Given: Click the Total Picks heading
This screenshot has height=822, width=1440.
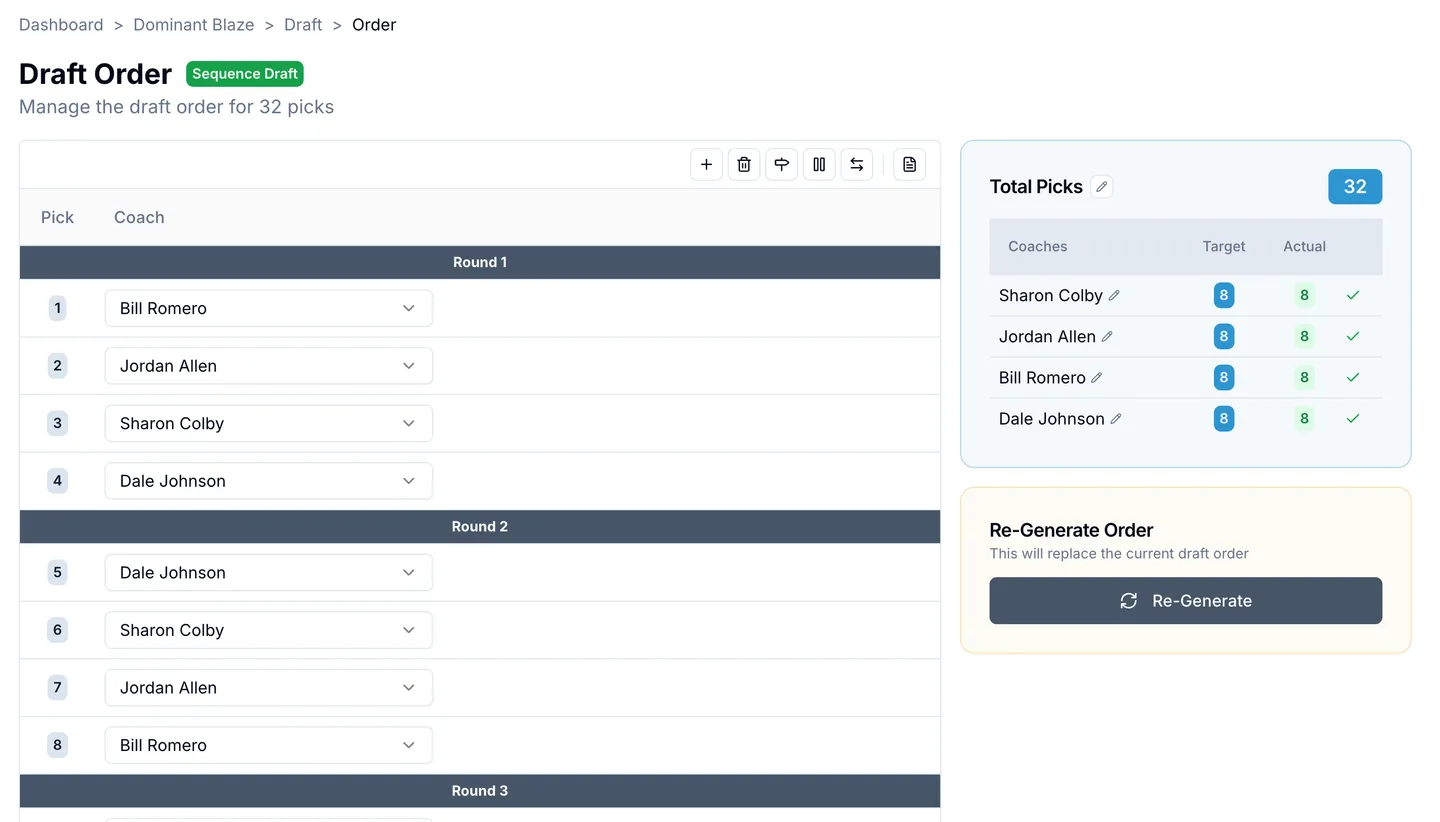Looking at the screenshot, I should [1036, 186].
